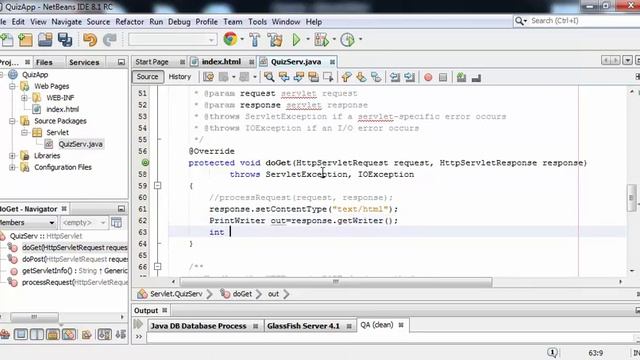Click the green Run Project icon
640x360 pixels.
297,40
